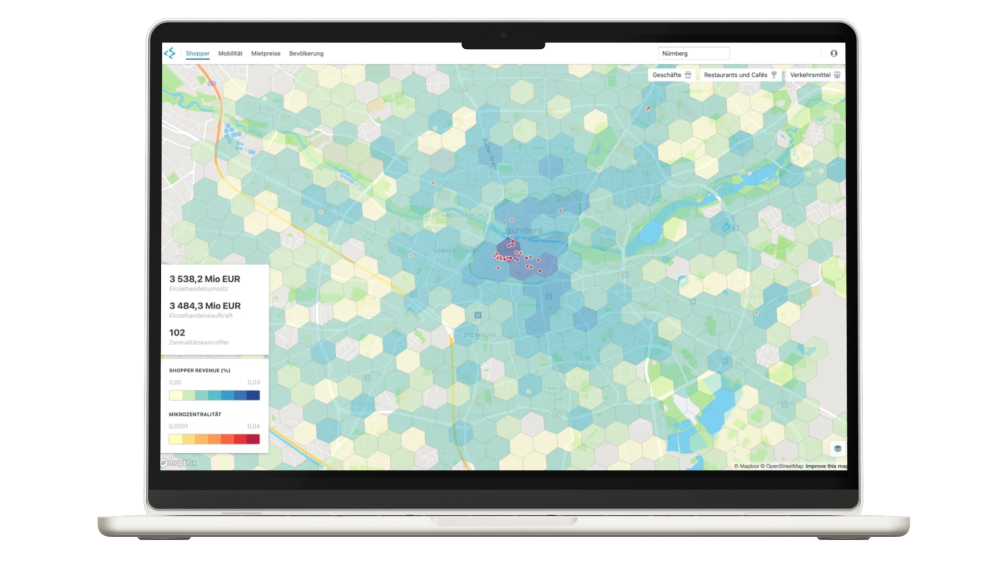Screen dimensions: 1000x563
Task: Click the darkest blue Shopper Revenue swatch
Action: [x=253, y=395]
